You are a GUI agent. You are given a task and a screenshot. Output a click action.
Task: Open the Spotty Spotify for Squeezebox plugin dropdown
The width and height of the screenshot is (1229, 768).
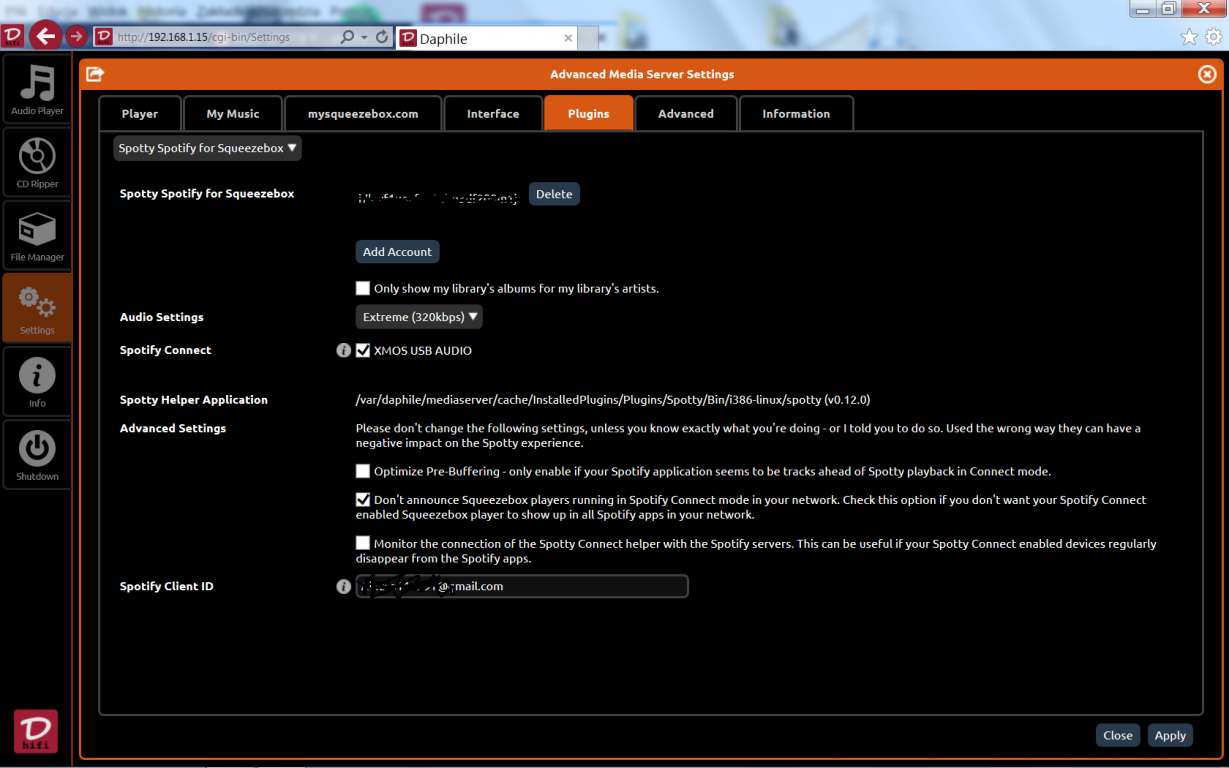[x=208, y=148]
